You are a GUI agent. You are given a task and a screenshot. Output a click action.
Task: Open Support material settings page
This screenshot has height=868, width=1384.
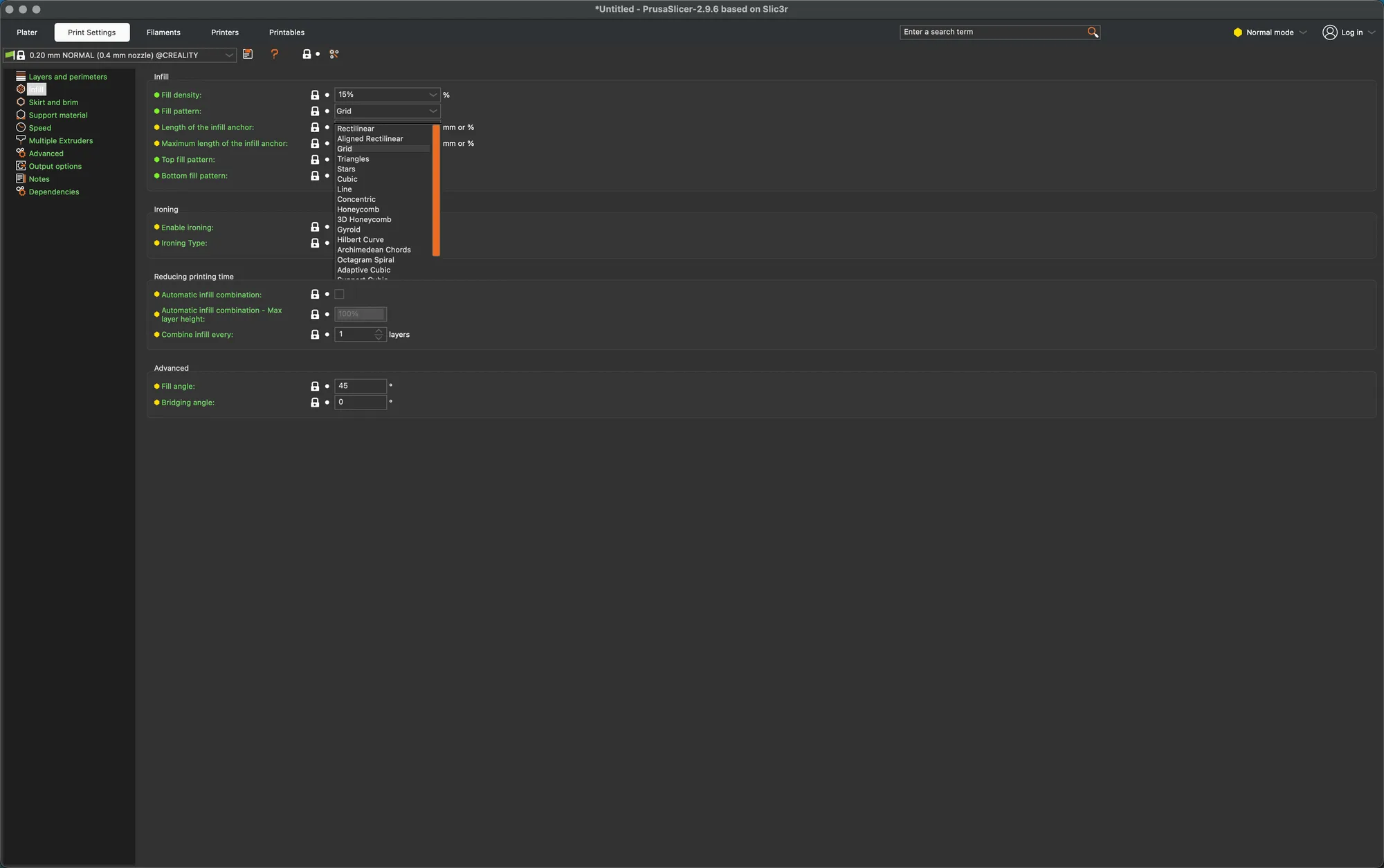[x=58, y=116]
